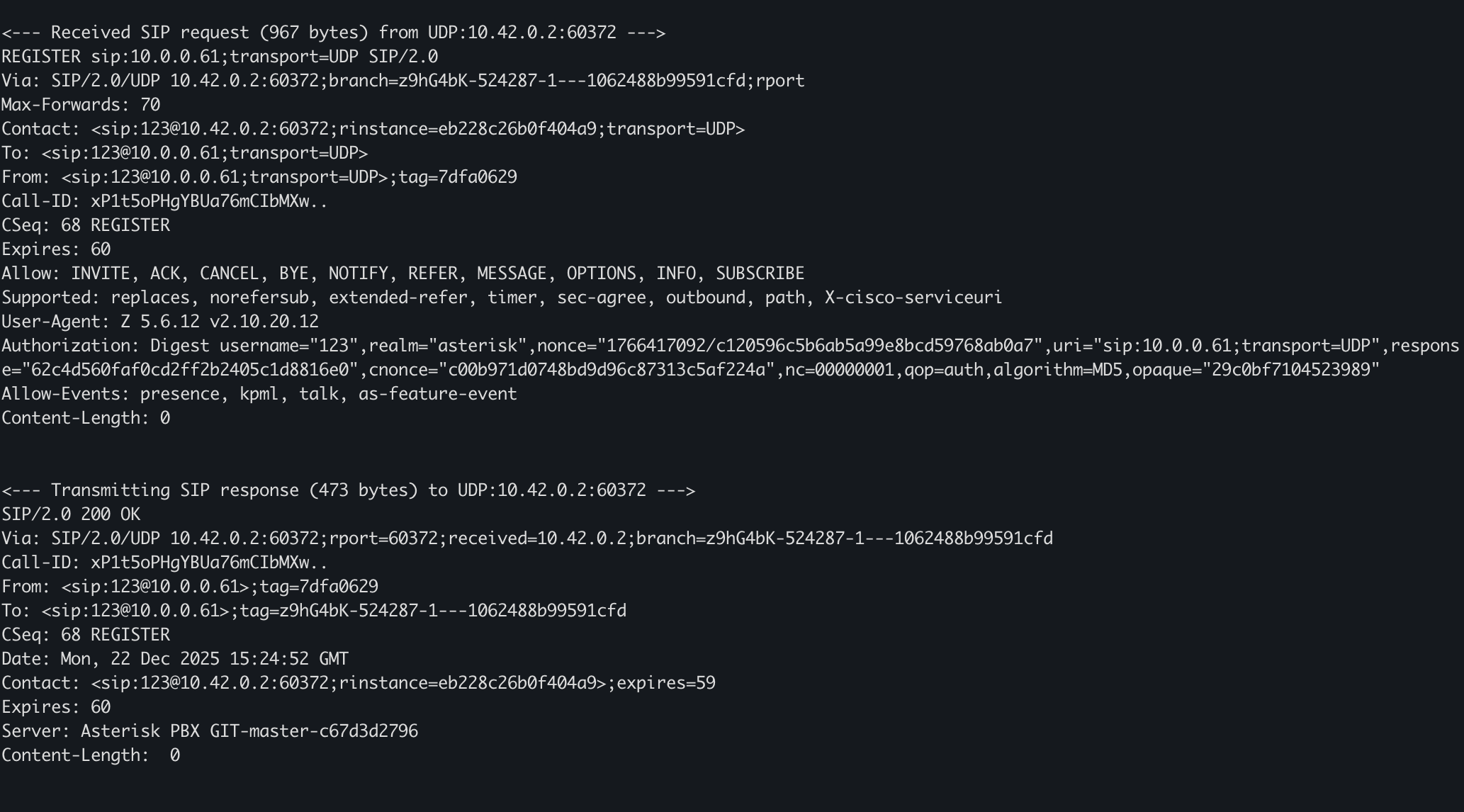Screen dimensions: 1464x812
Task: Click the "Received SIP request" header line
Action: coord(333,33)
